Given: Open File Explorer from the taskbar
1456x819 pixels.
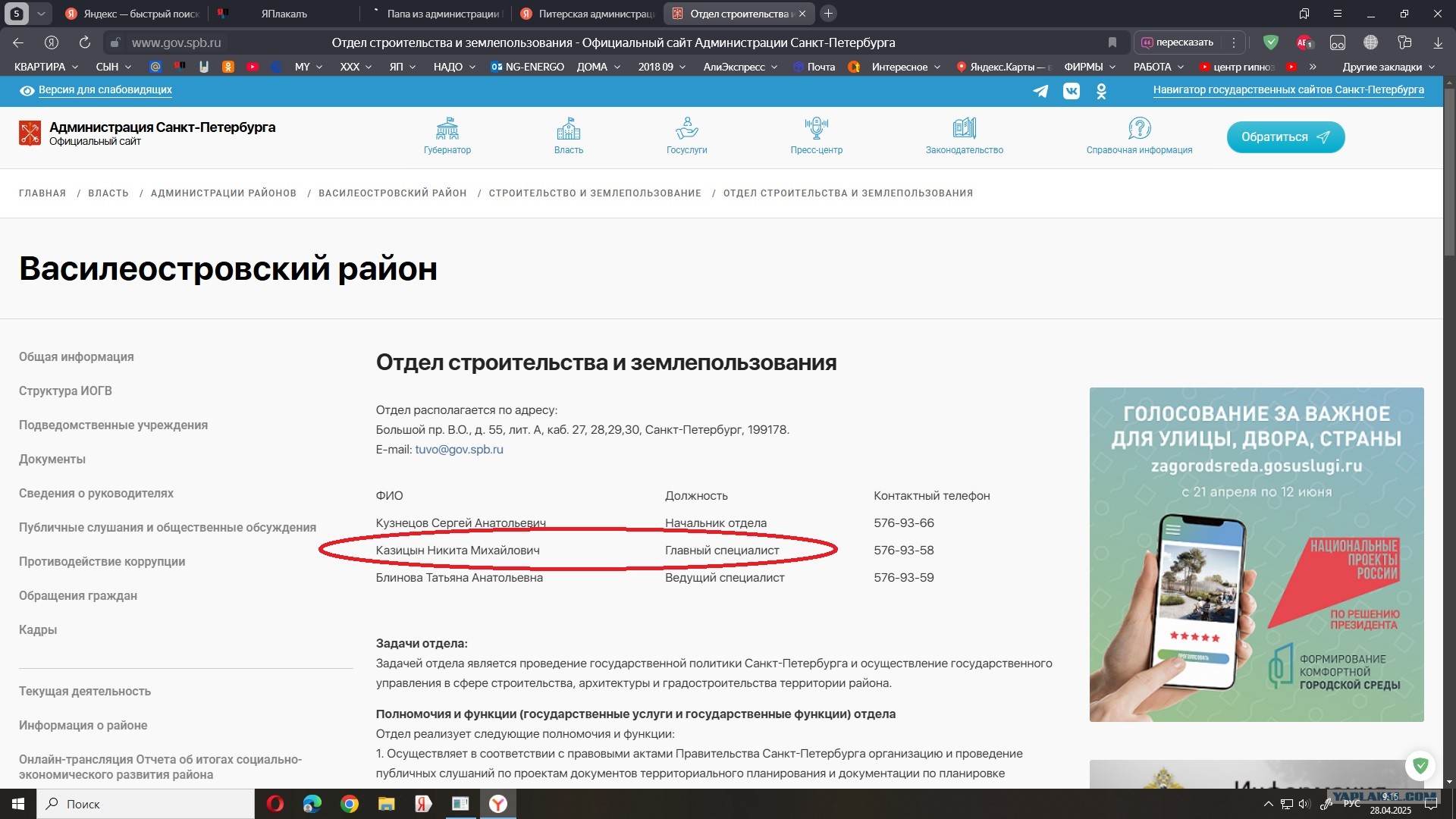Looking at the screenshot, I should [387, 804].
